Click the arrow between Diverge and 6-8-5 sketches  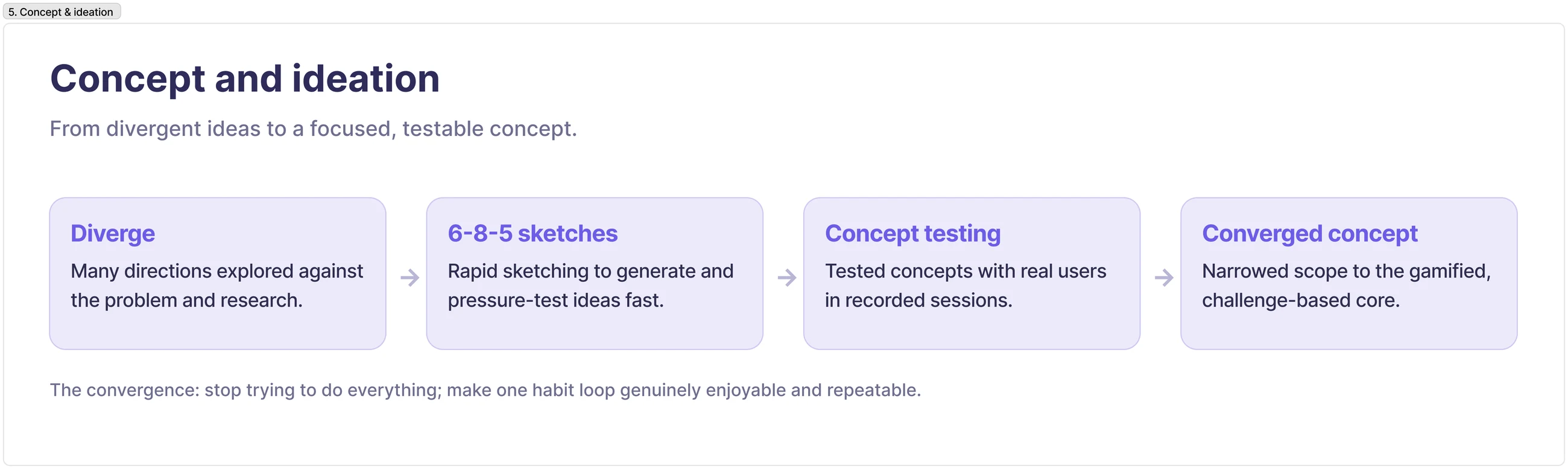409,278
